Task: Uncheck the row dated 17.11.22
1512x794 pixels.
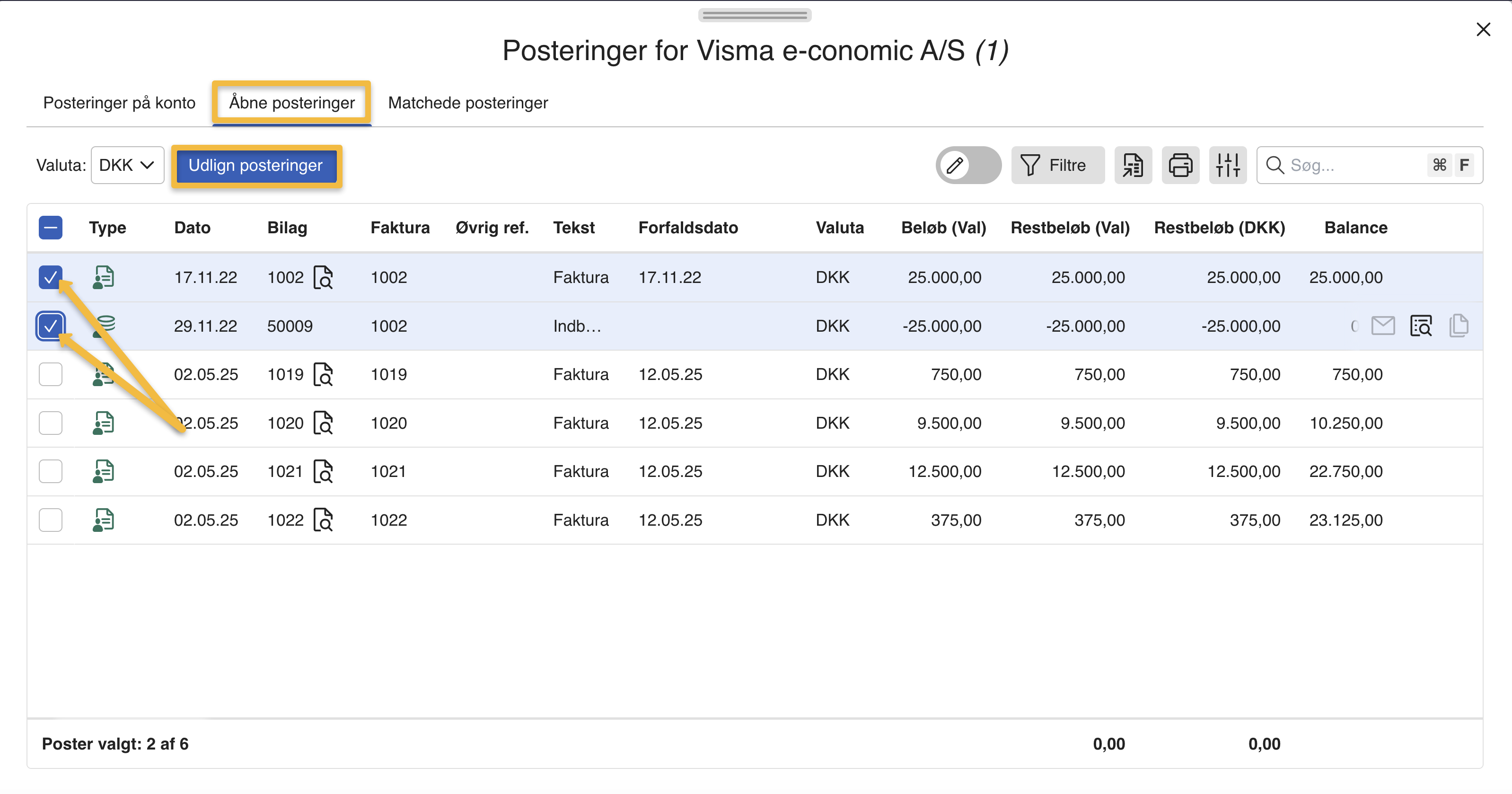Action: tap(51, 277)
